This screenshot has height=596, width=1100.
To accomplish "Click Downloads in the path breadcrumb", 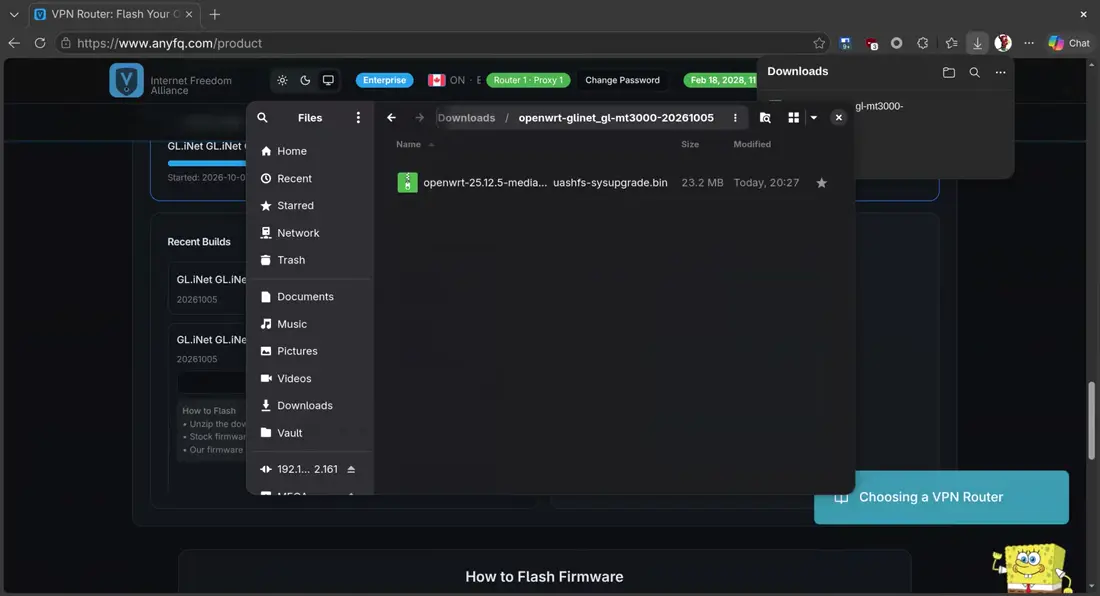I will pyautogui.click(x=467, y=118).
